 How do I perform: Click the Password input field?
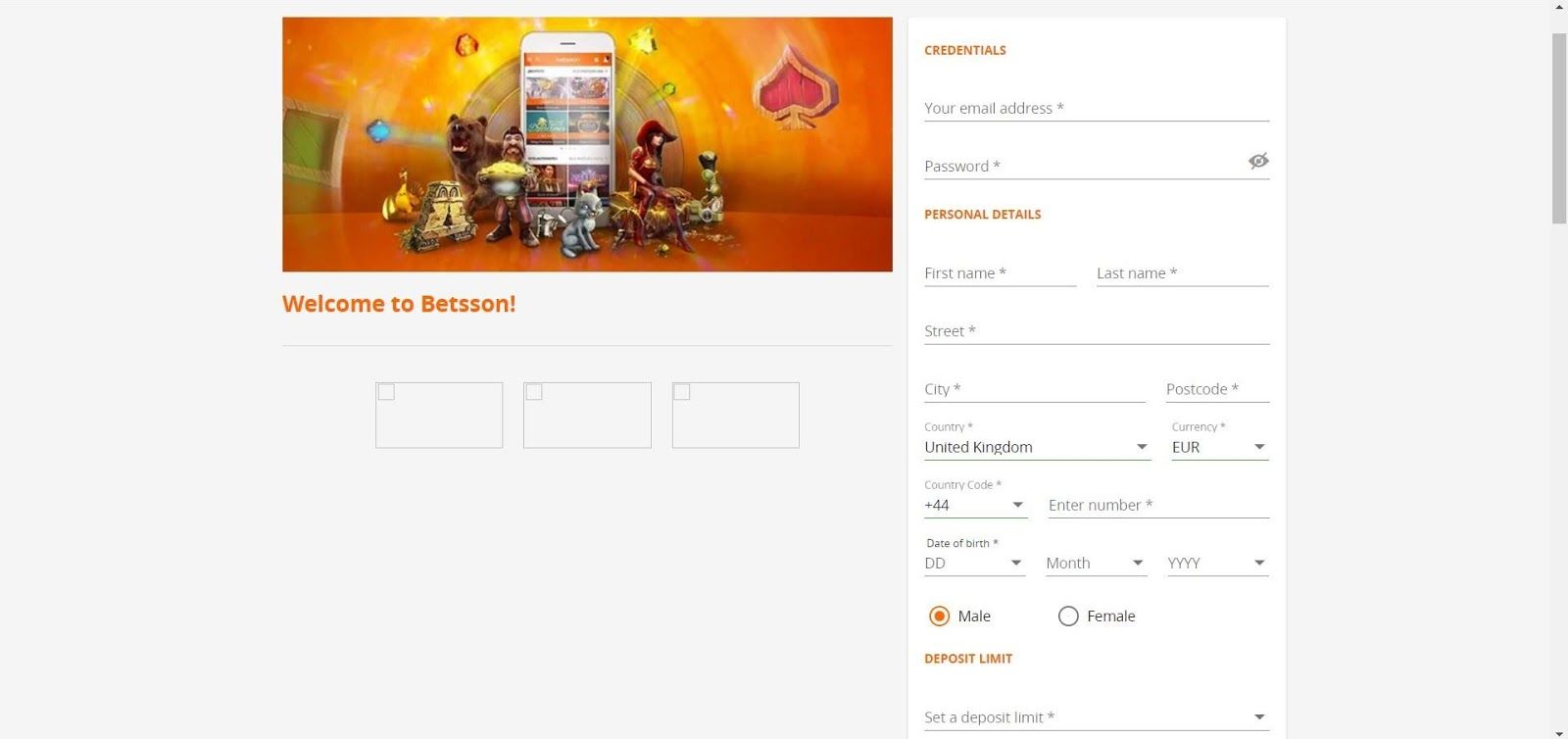click(1083, 166)
